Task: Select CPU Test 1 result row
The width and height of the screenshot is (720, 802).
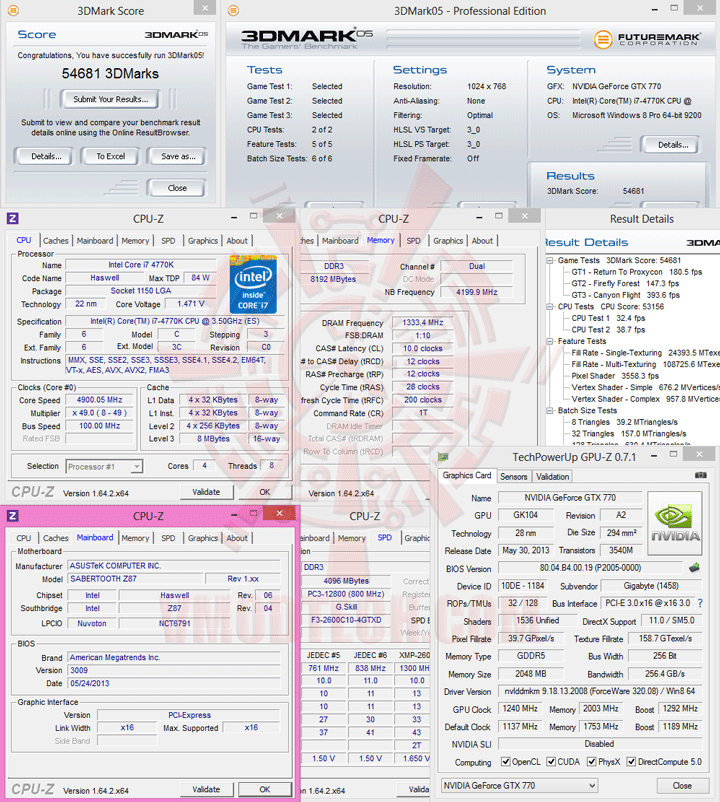Action: pyautogui.click(x=608, y=318)
